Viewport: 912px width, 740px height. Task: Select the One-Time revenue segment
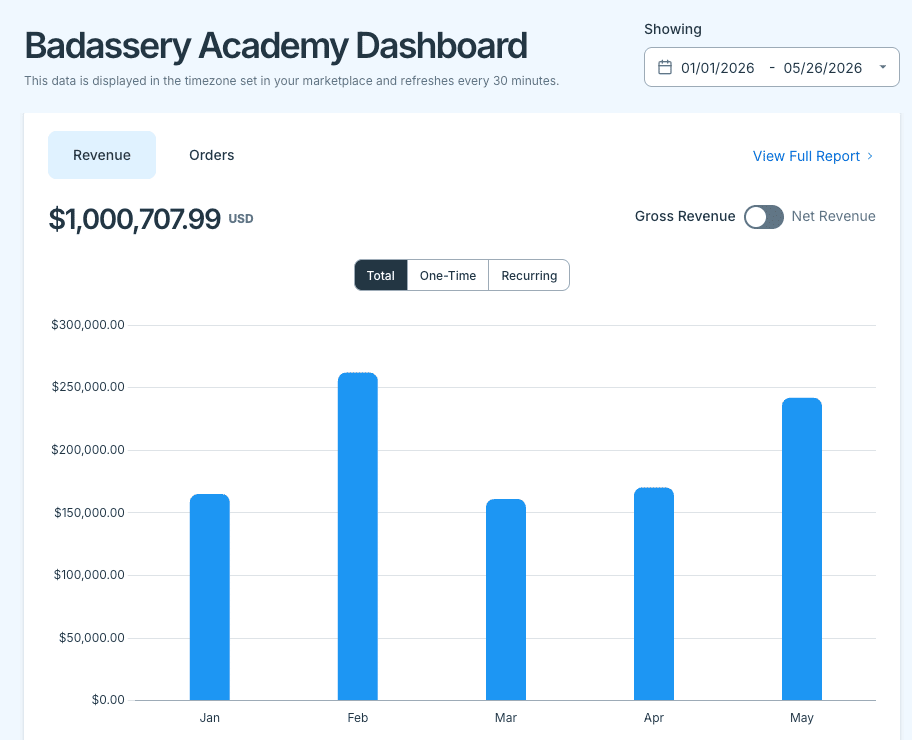point(448,275)
